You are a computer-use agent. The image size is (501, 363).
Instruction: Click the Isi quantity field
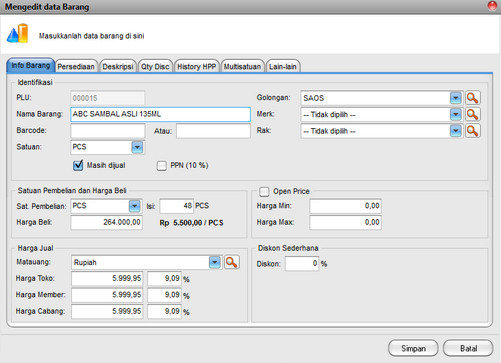[177, 206]
